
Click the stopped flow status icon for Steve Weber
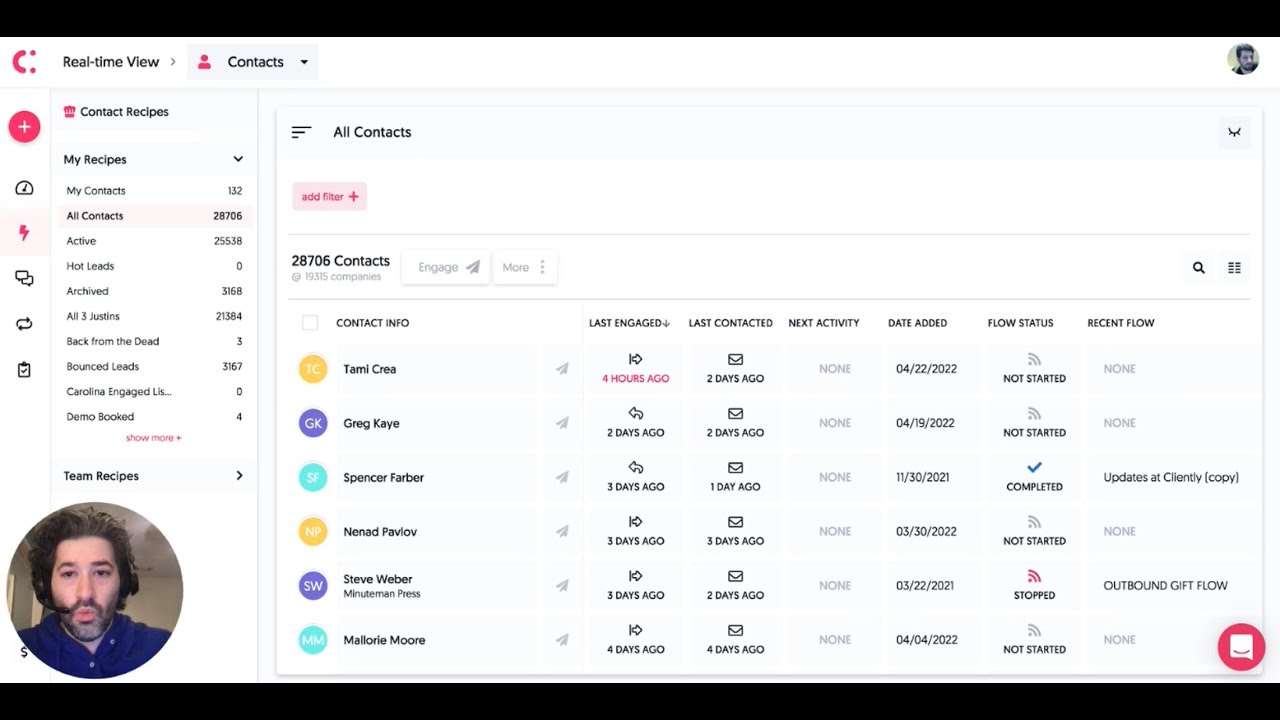click(x=1034, y=576)
